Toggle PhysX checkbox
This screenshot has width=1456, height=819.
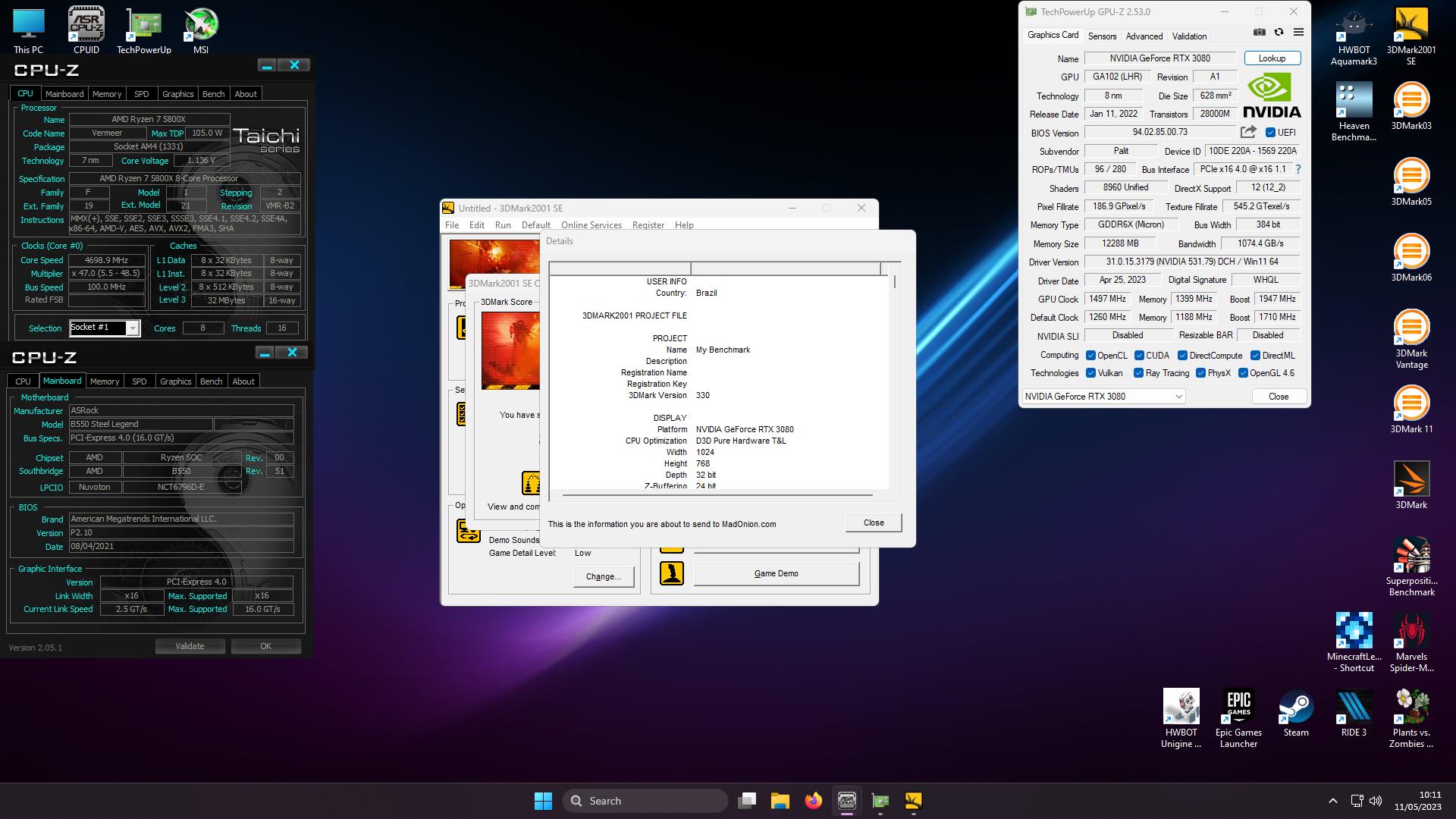(x=1200, y=373)
